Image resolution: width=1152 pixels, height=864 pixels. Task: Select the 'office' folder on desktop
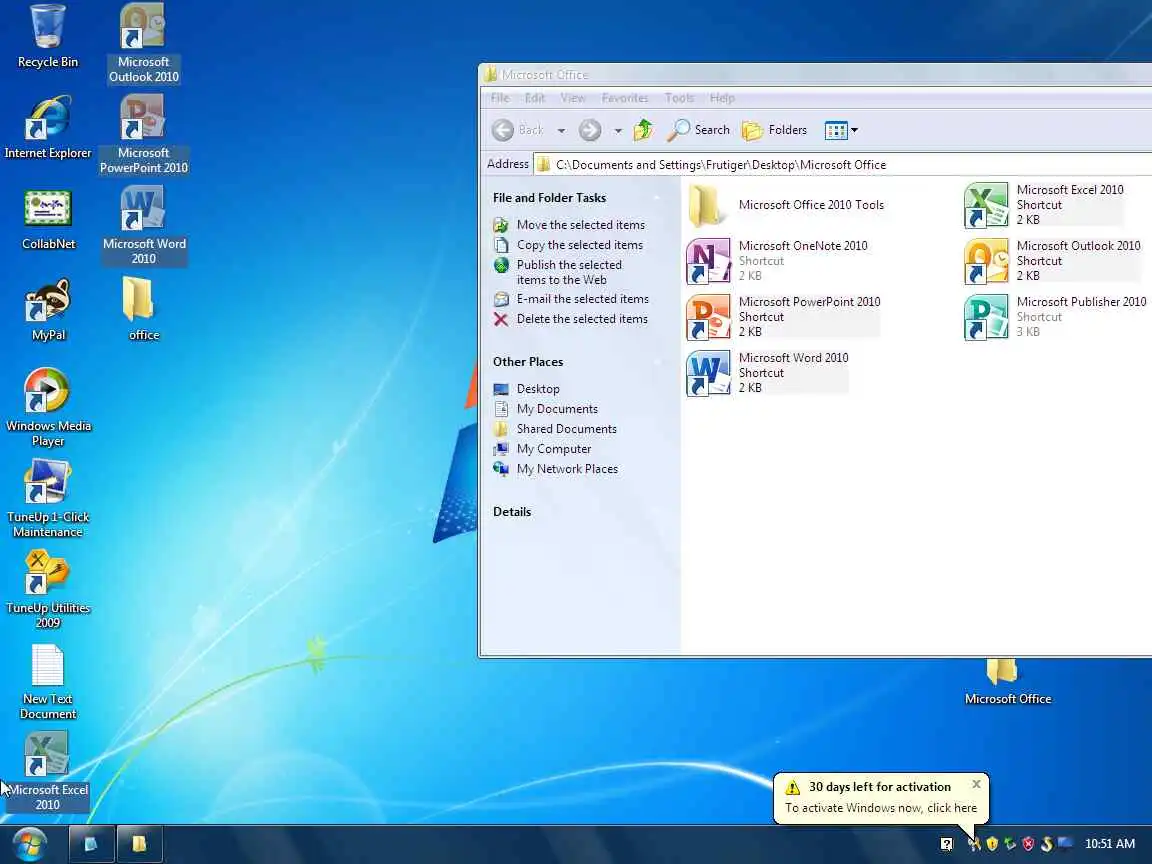[x=143, y=309]
